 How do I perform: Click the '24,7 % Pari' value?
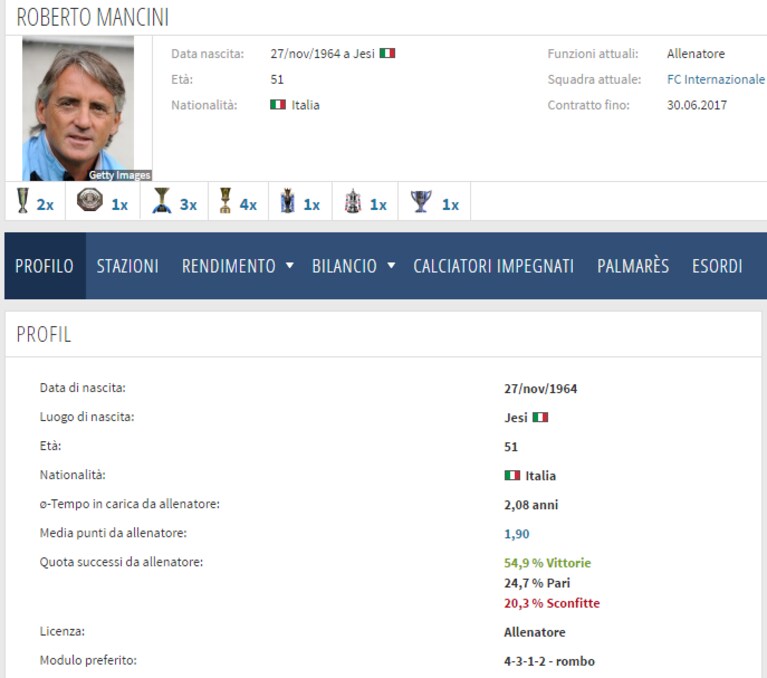tap(537, 583)
